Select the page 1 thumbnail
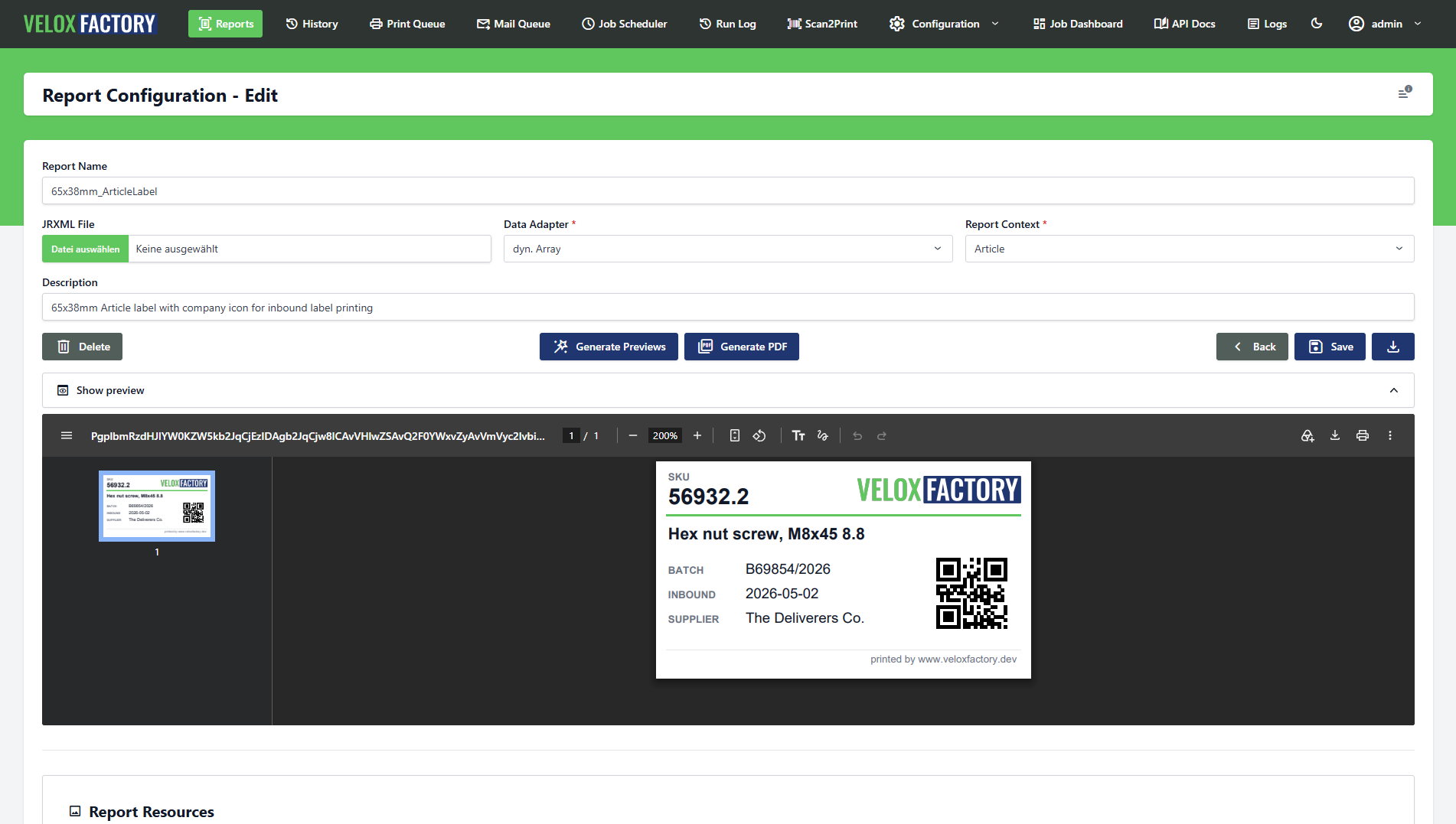This screenshot has width=1456, height=824. pos(157,506)
